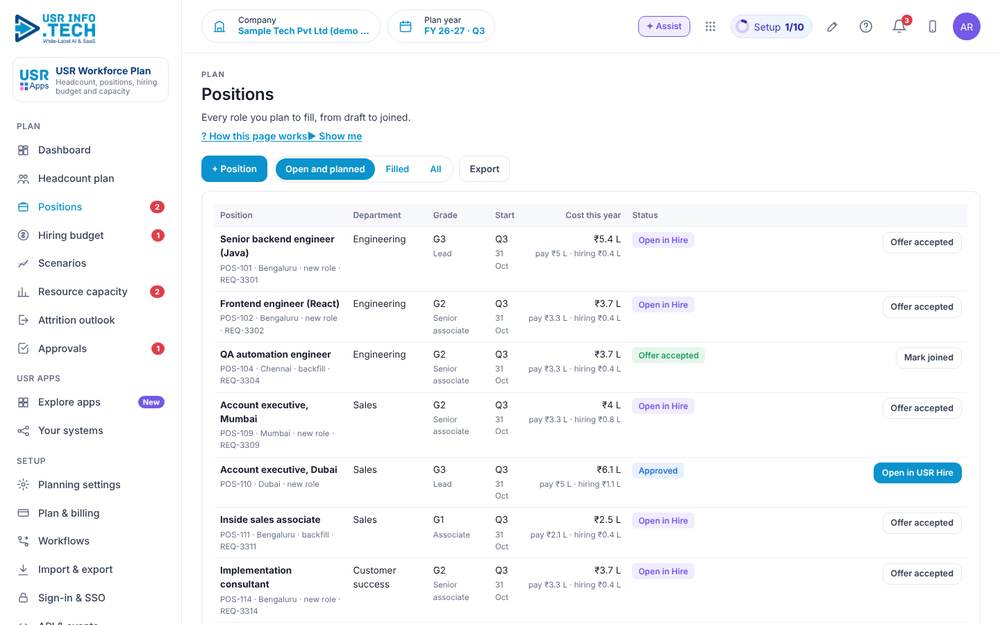Click the Hiring budget coin icon

click(x=23, y=235)
